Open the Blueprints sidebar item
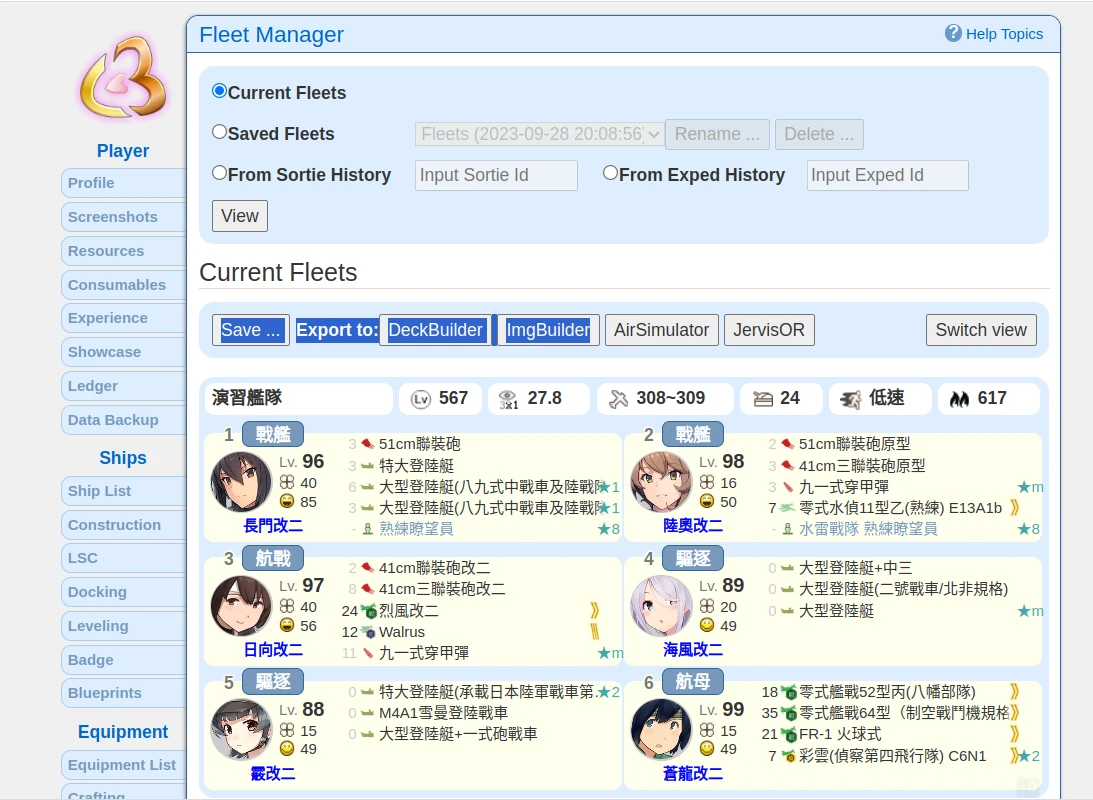Screen dimensions: 1093x800 pos(123,693)
